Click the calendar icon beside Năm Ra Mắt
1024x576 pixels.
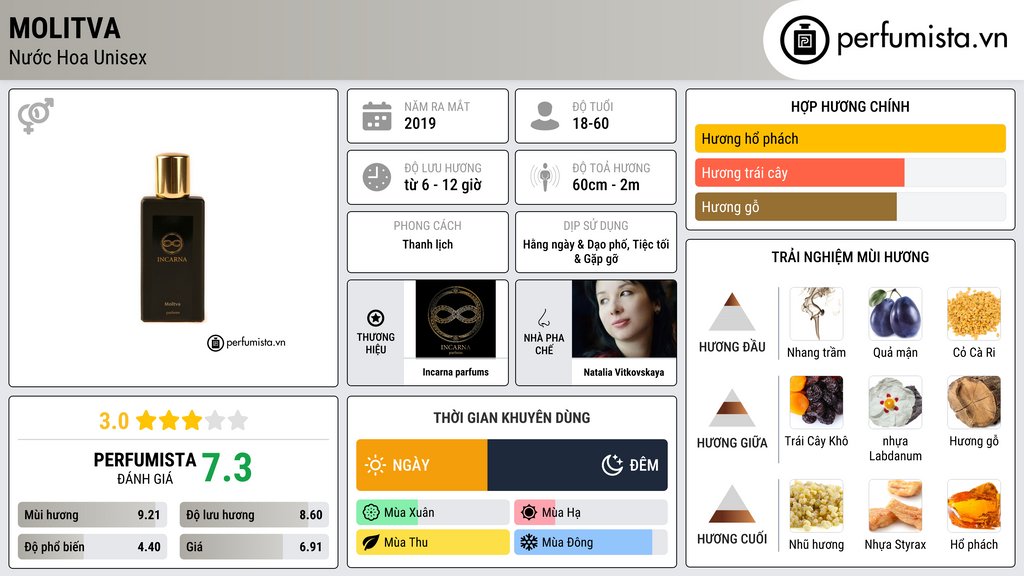coord(377,116)
